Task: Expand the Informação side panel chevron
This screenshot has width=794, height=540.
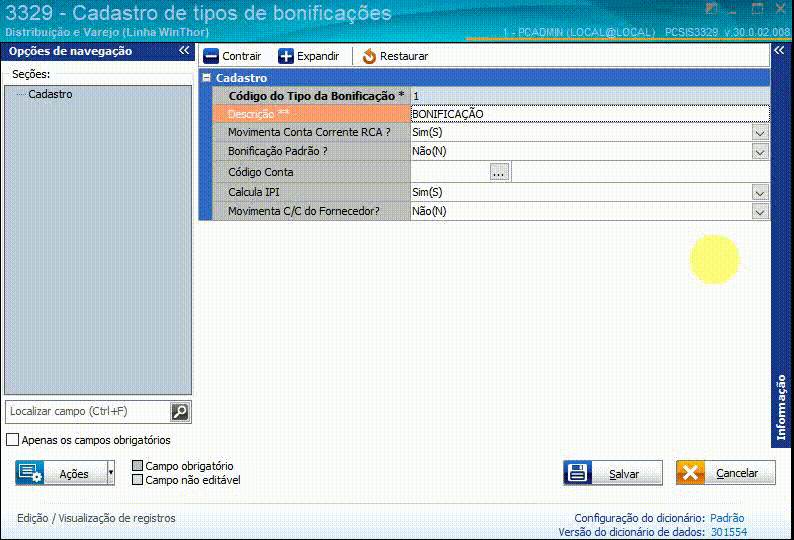Action: (x=779, y=51)
